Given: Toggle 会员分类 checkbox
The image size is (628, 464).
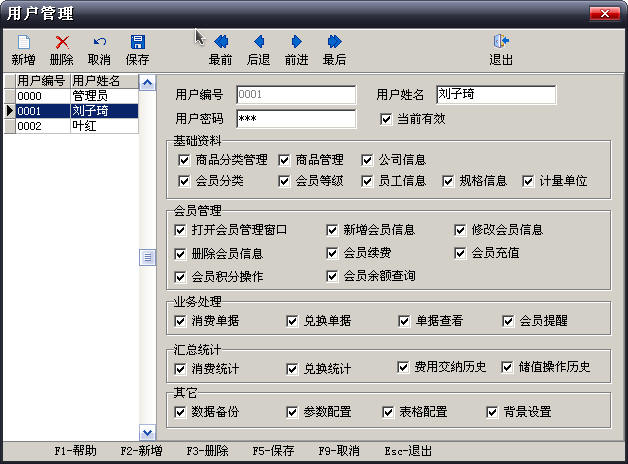Looking at the screenshot, I should pyautogui.click(x=184, y=181).
